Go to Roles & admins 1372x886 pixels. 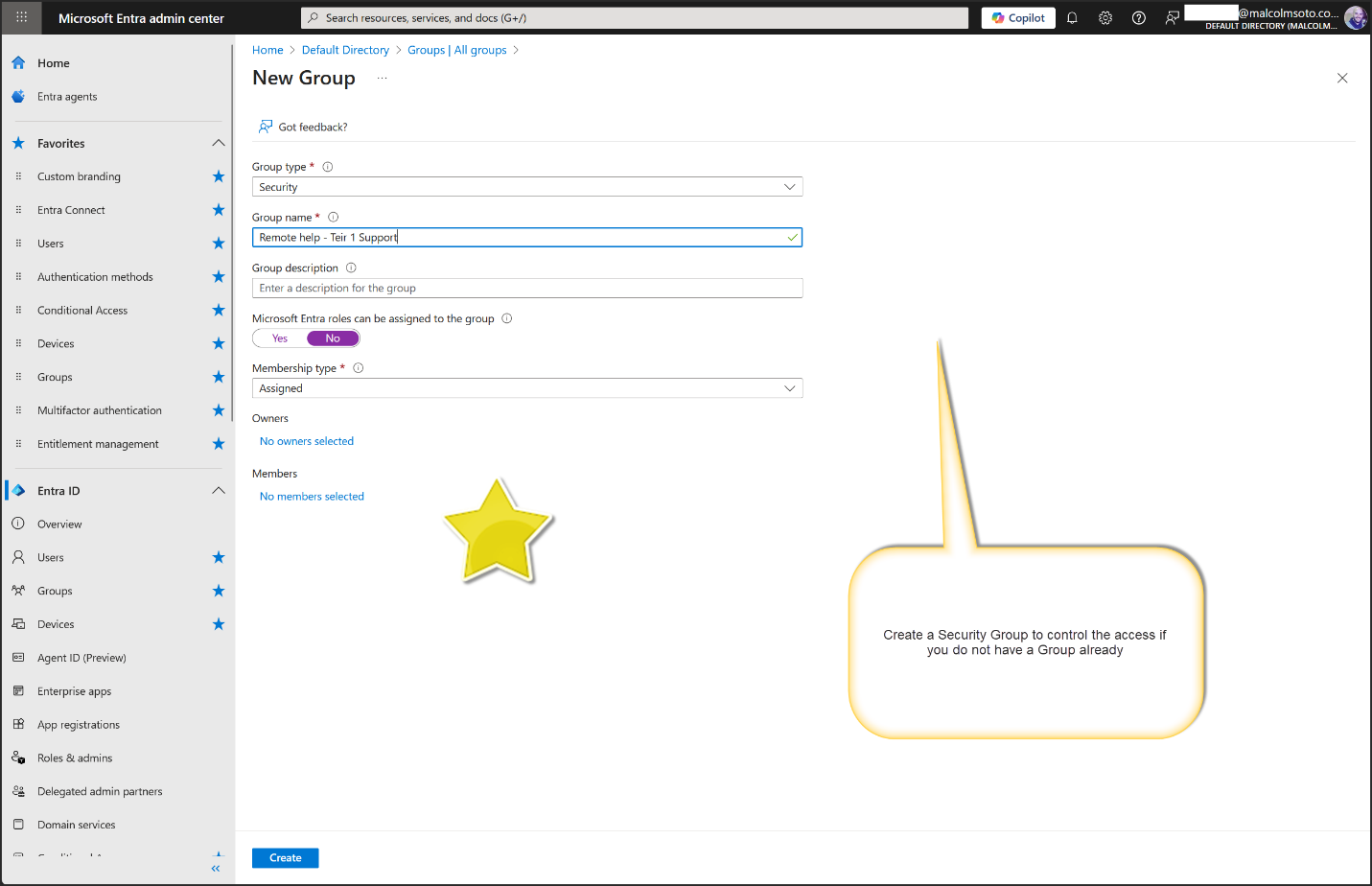75,758
